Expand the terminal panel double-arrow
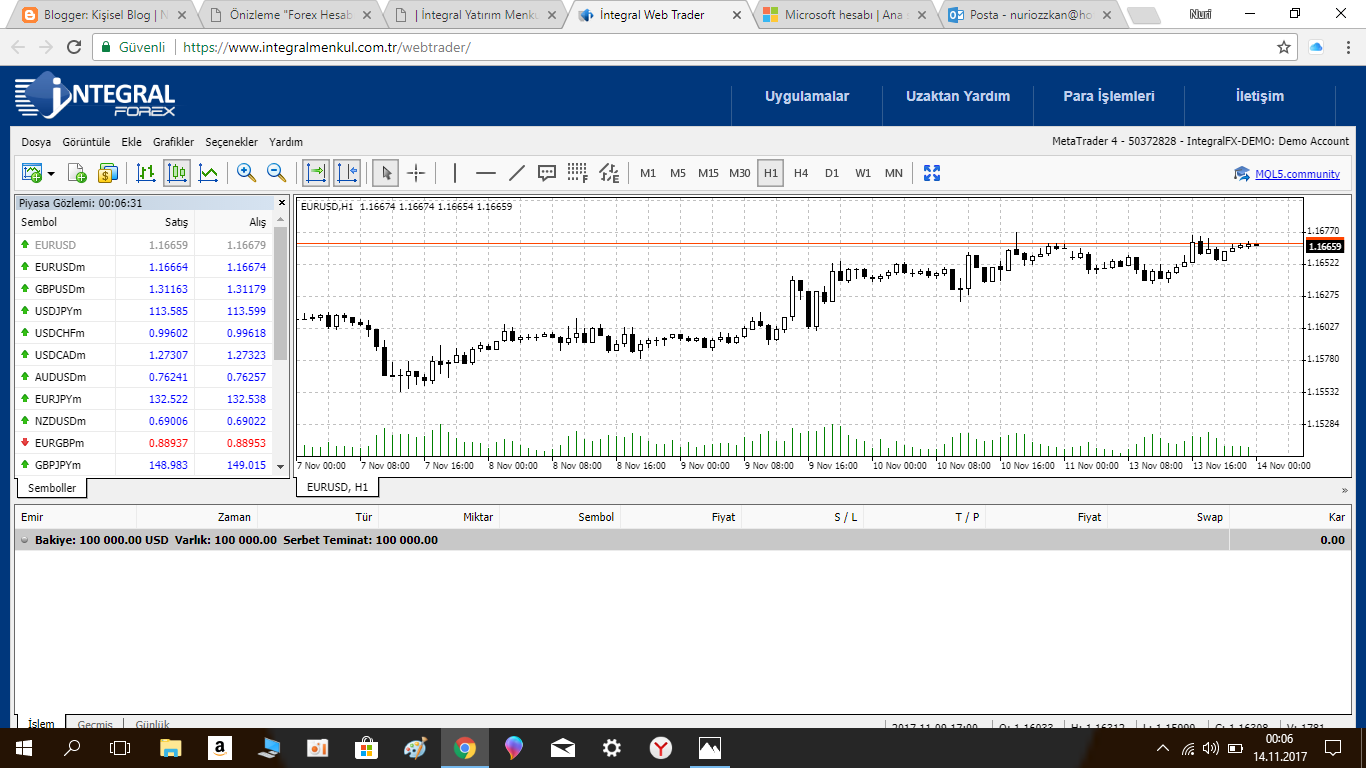This screenshot has height=768, width=1366. point(1344,490)
